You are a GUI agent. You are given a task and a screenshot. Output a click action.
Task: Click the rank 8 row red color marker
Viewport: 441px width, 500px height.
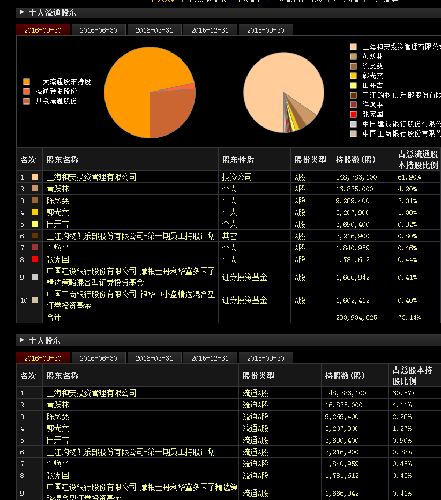coord(35,259)
